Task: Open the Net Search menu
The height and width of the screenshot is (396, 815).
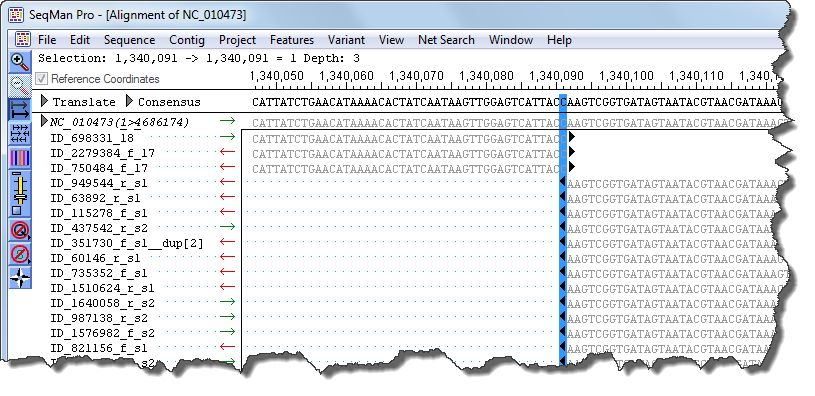Action: [446, 40]
